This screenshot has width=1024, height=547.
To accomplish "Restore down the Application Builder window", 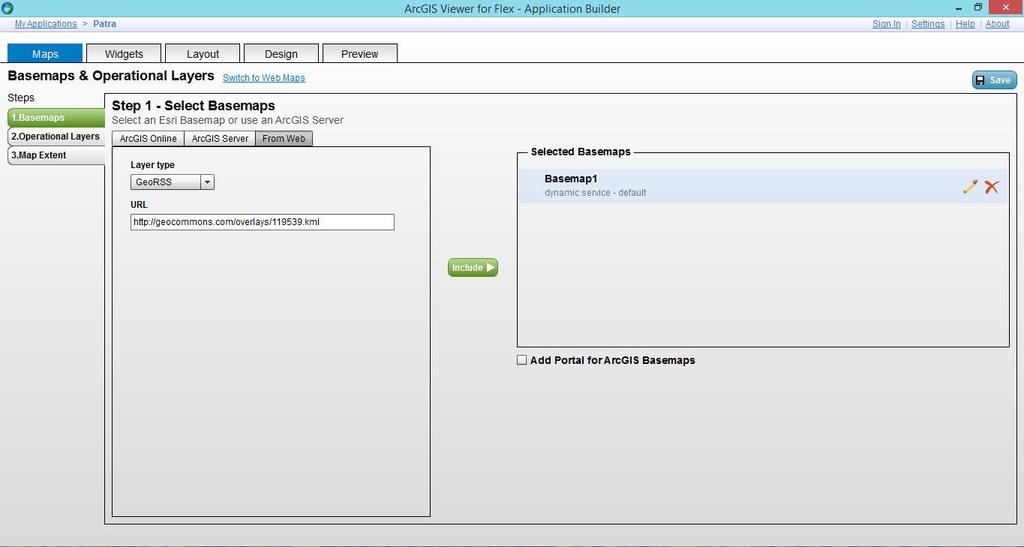I will pos(978,8).
